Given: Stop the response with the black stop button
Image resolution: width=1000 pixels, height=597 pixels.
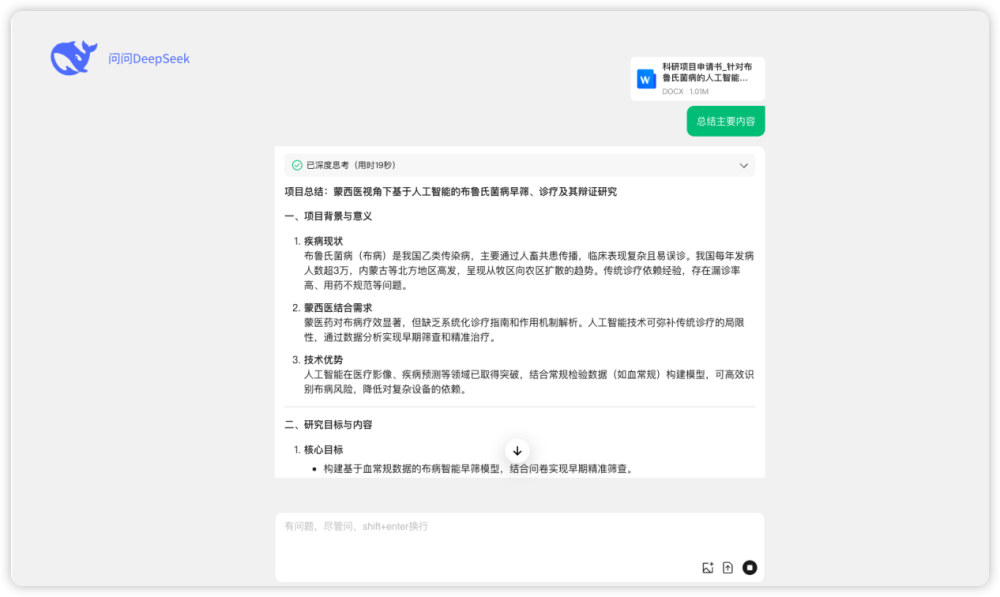Looking at the screenshot, I should [x=750, y=568].
